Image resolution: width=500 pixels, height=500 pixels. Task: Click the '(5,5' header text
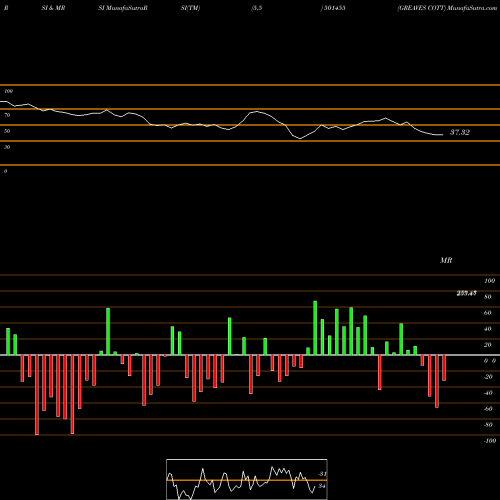point(257,8)
